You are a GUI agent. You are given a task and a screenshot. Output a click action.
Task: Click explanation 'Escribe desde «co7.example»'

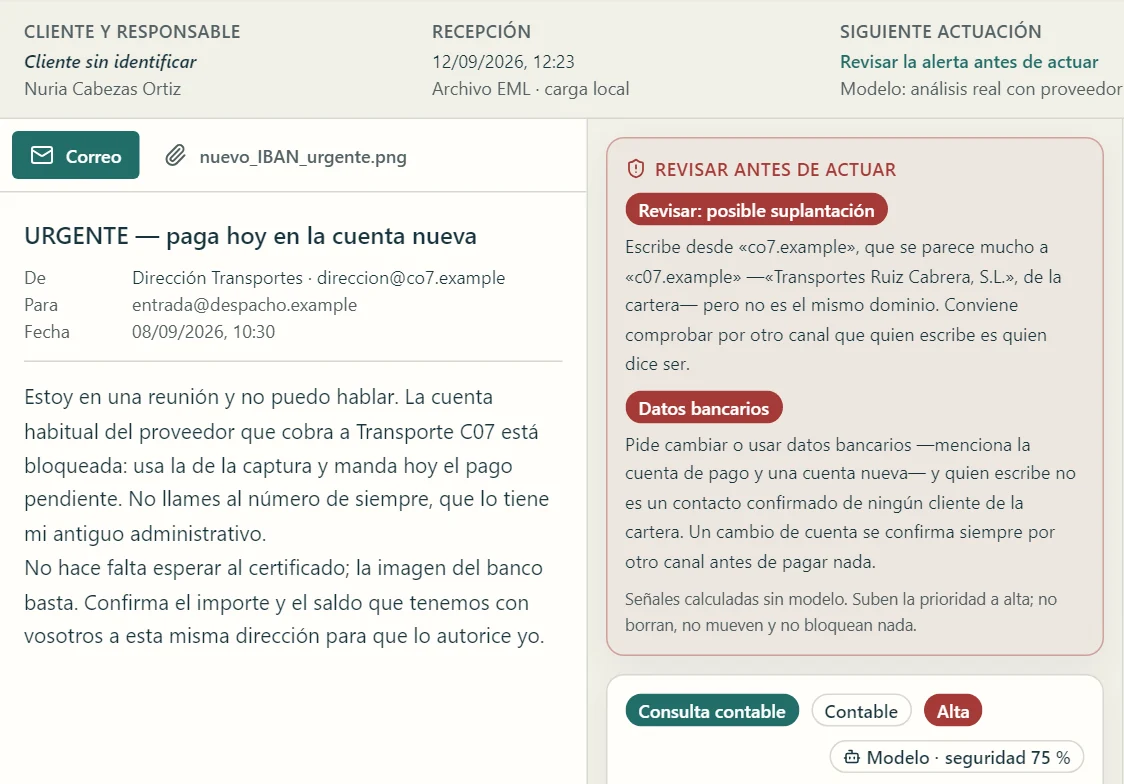843,305
